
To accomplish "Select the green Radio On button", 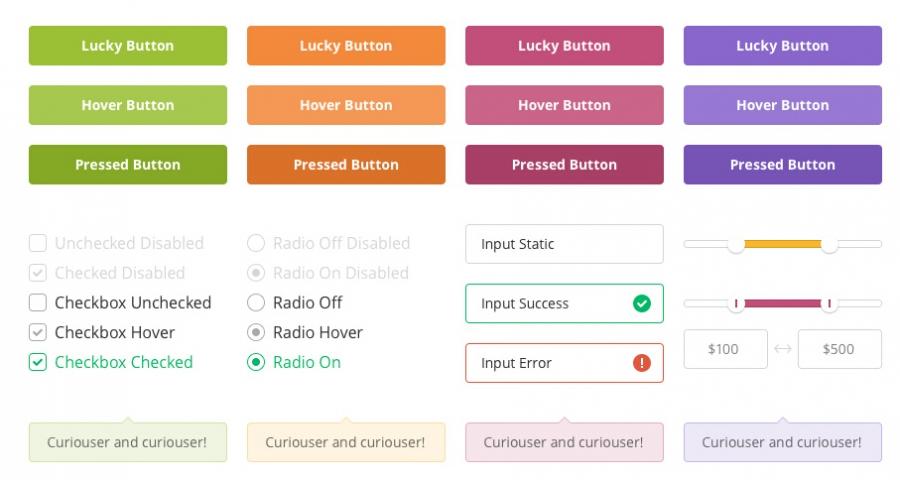I will [x=256, y=363].
